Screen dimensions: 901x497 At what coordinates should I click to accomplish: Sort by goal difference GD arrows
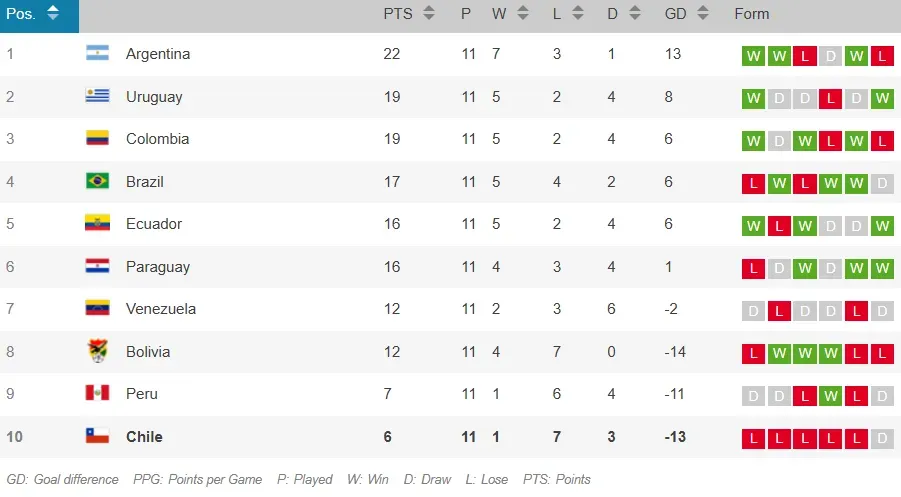(x=703, y=14)
